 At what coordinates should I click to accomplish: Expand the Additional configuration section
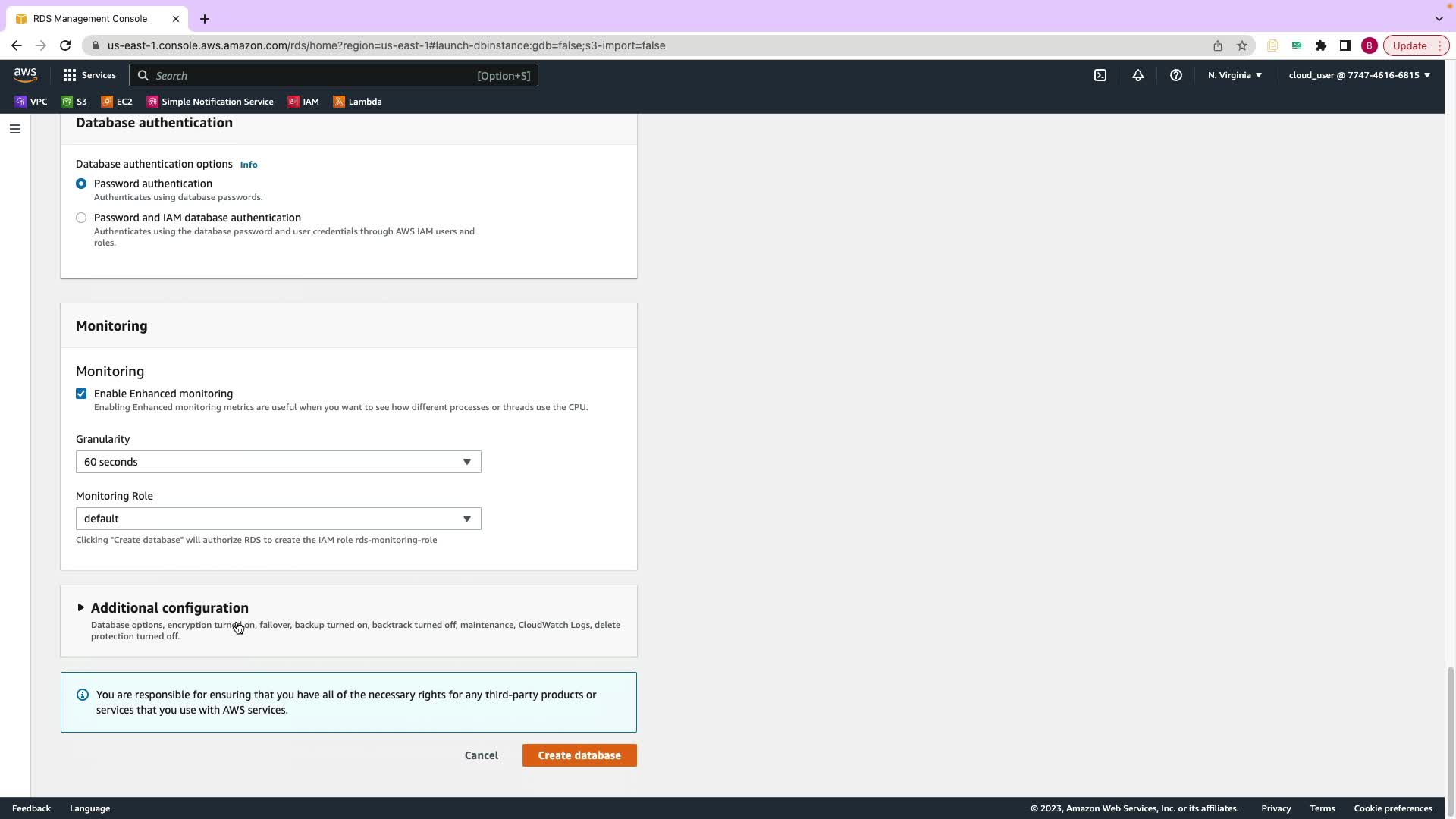point(169,608)
